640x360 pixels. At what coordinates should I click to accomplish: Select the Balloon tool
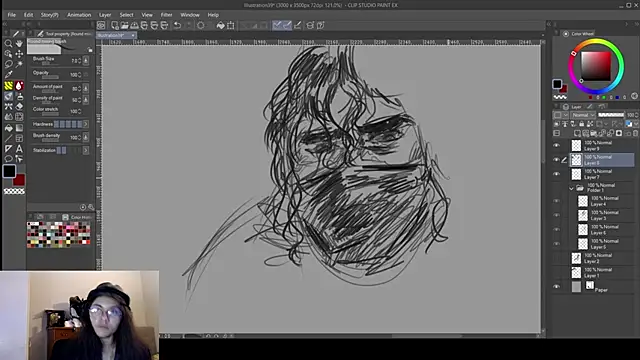pyautogui.click(x=8, y=159)
